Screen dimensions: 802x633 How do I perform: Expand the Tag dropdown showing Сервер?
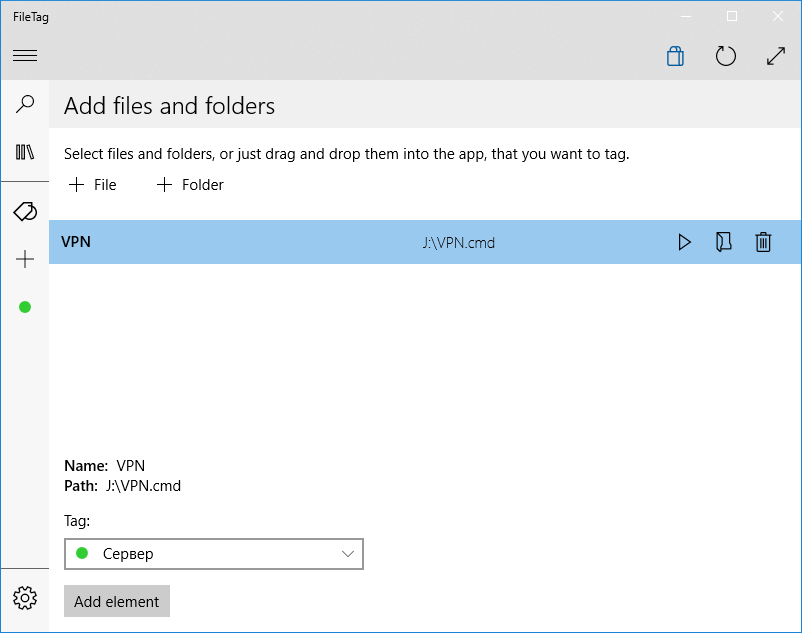[x=214, y=554]
